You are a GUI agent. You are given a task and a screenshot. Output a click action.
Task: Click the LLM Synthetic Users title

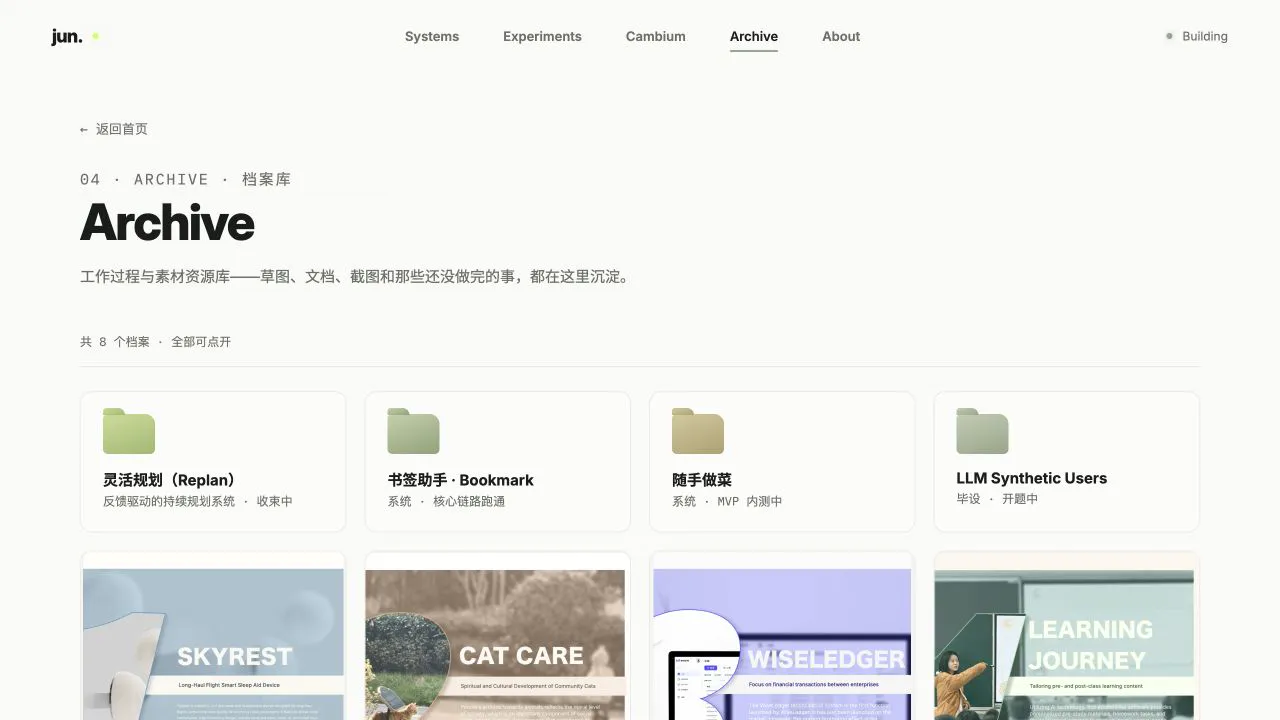pos(1032,478)
